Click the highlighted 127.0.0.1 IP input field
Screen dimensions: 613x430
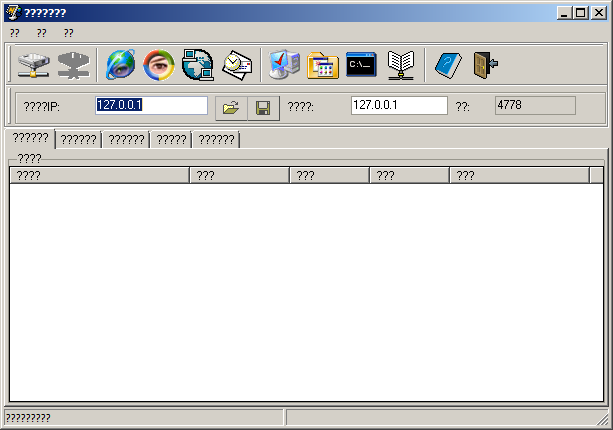151,105
